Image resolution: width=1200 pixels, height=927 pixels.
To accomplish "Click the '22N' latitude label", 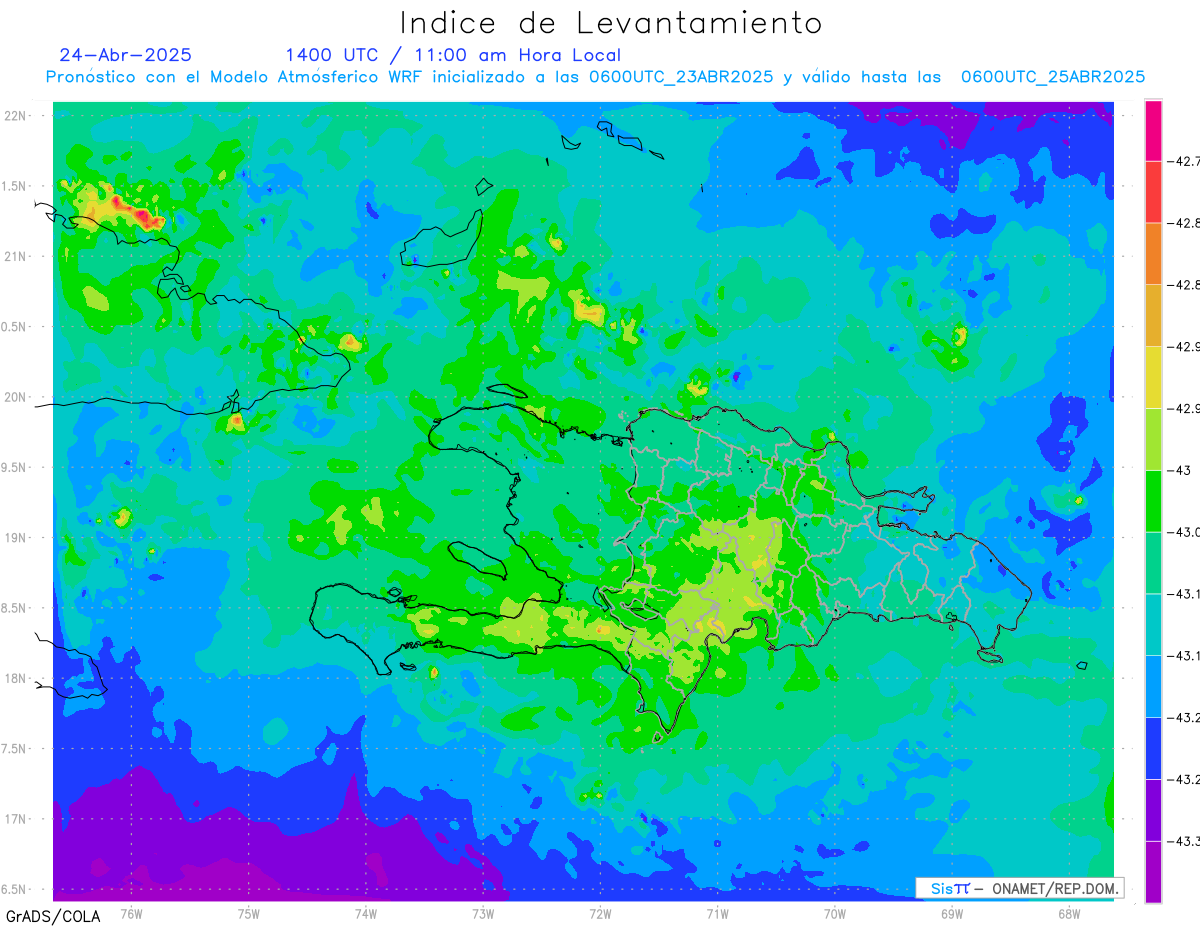I will point(17,116).
